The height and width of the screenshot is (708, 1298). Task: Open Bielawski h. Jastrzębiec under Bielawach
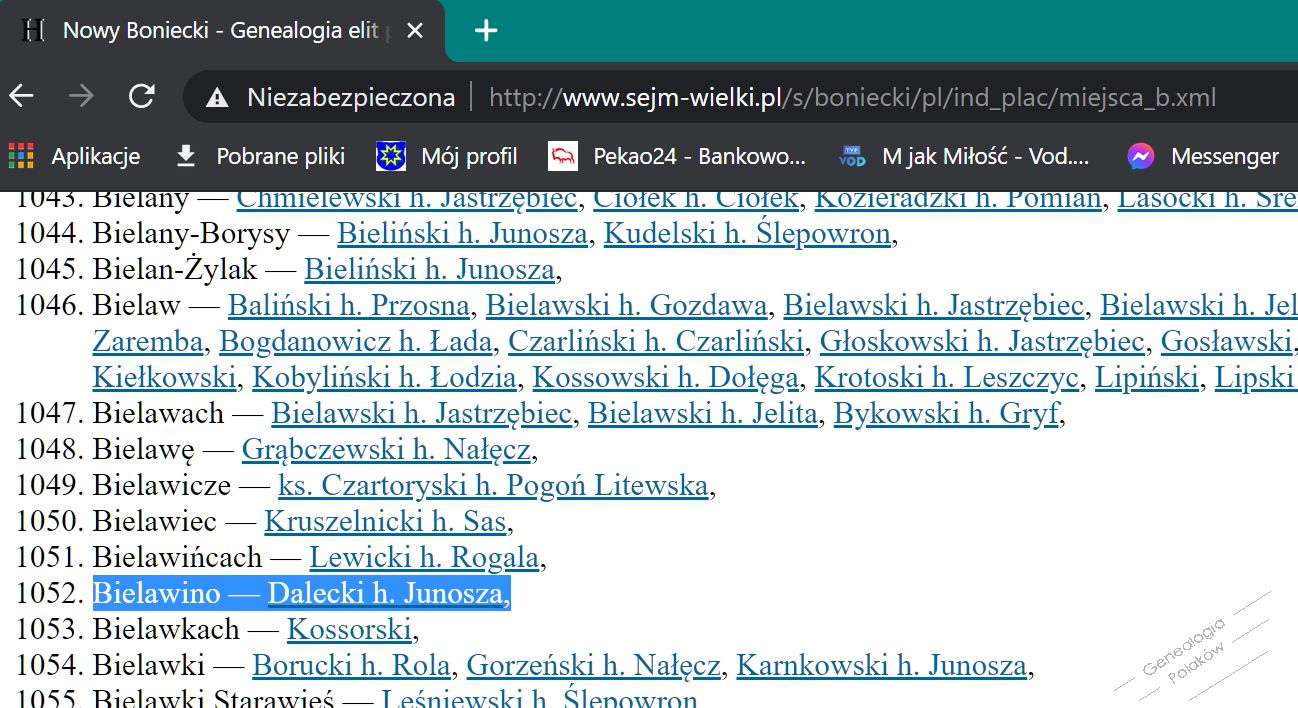click(421, 414)
